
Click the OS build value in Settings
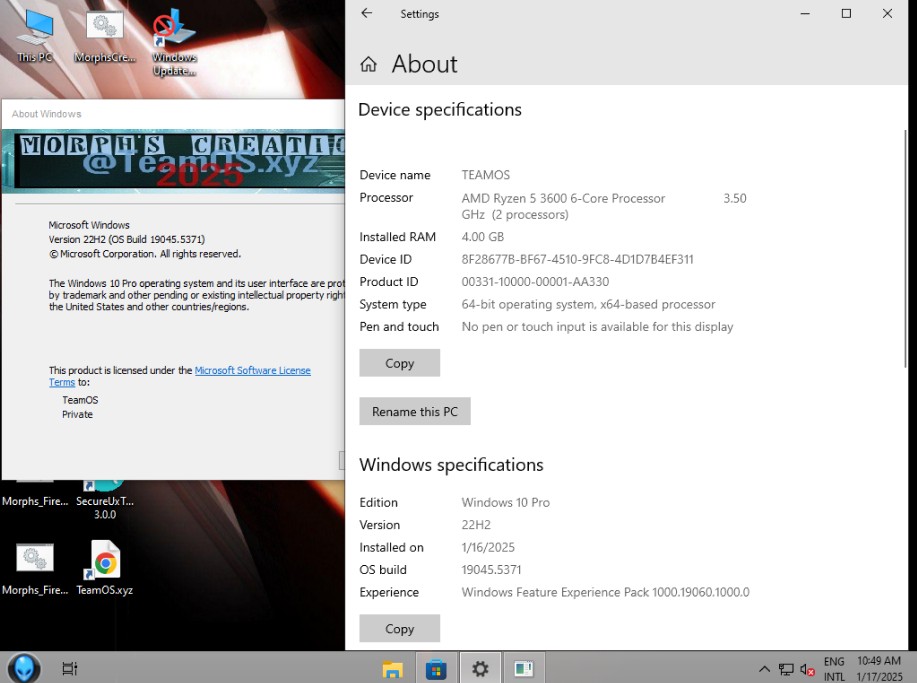pos(491,570)
